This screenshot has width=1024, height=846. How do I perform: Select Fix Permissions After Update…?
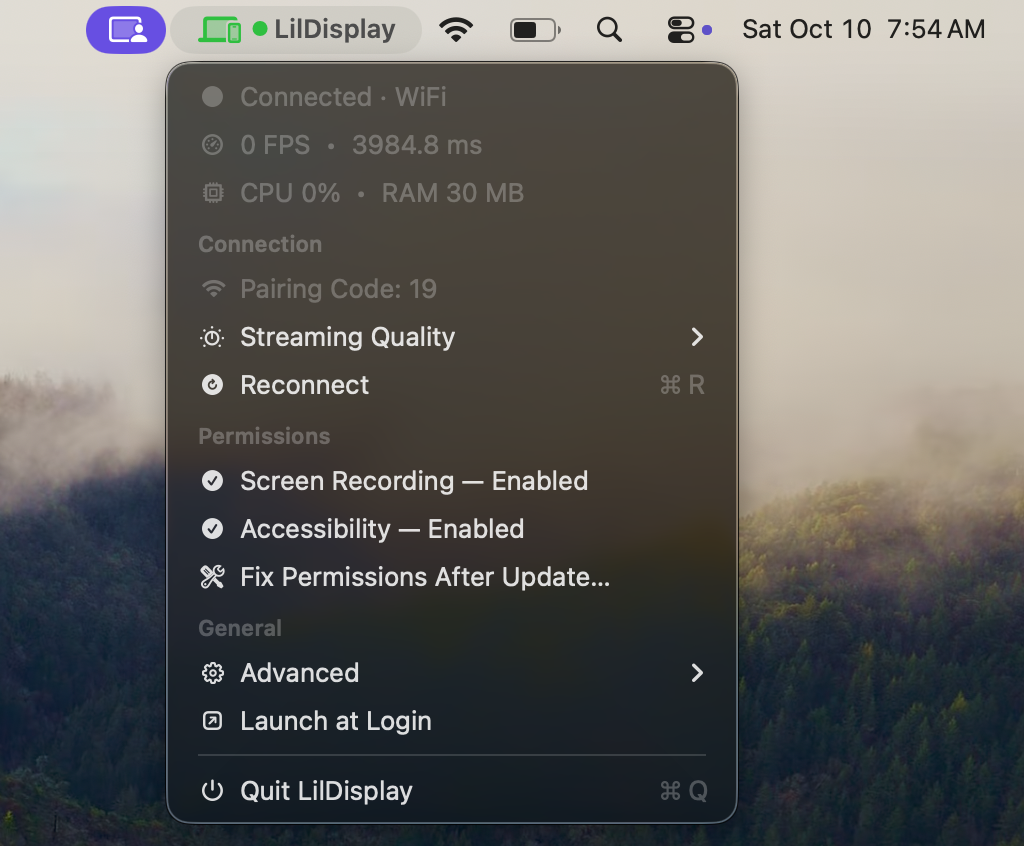point(452,577)
